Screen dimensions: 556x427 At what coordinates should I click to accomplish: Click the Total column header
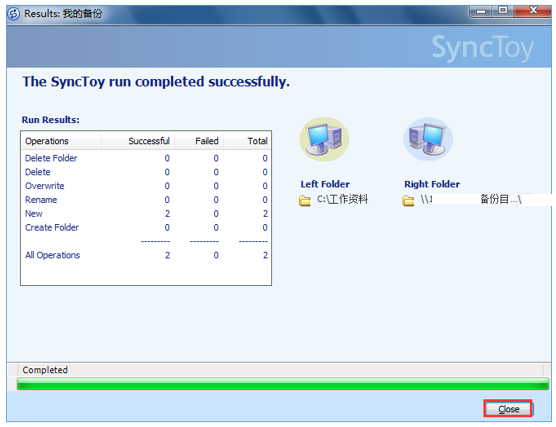[248, 141]
